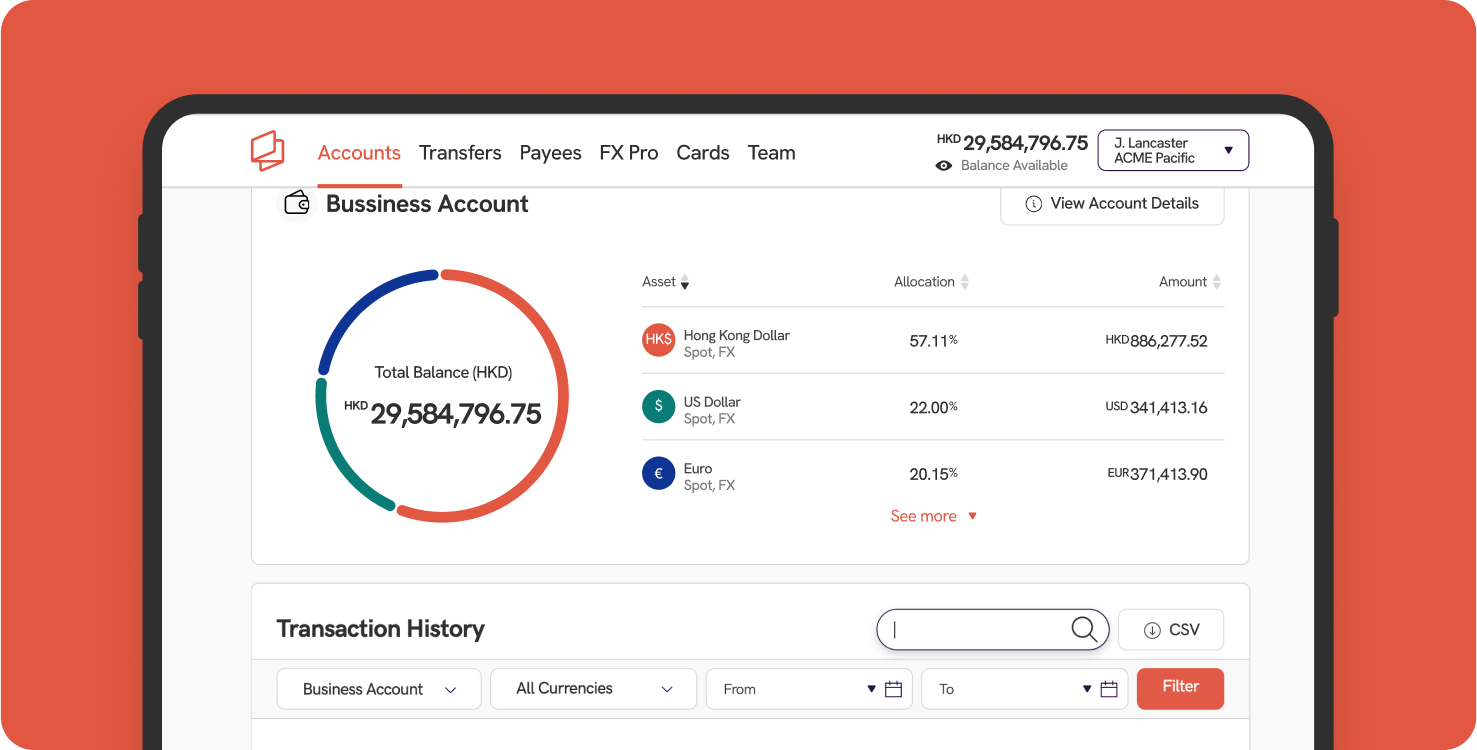Click the HK$ Hong Kong Dollar icon

(x=658, y=340)
